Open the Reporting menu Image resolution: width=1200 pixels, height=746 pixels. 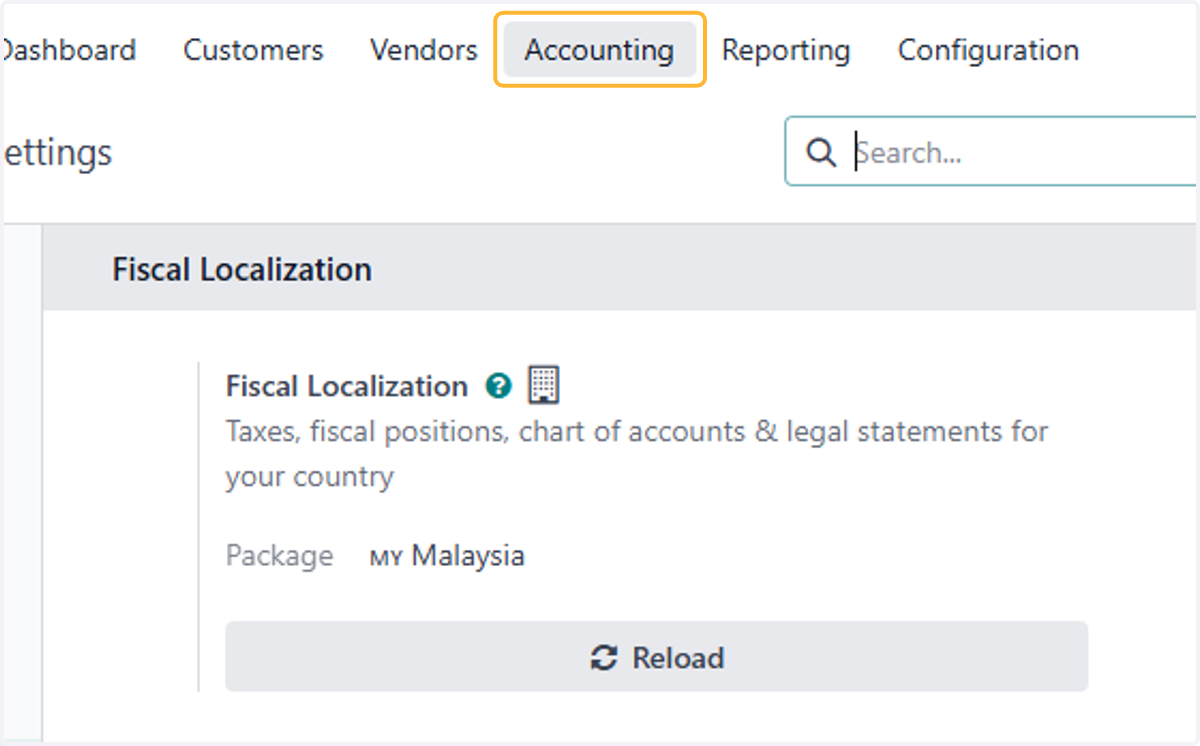(x=786, y=50)
